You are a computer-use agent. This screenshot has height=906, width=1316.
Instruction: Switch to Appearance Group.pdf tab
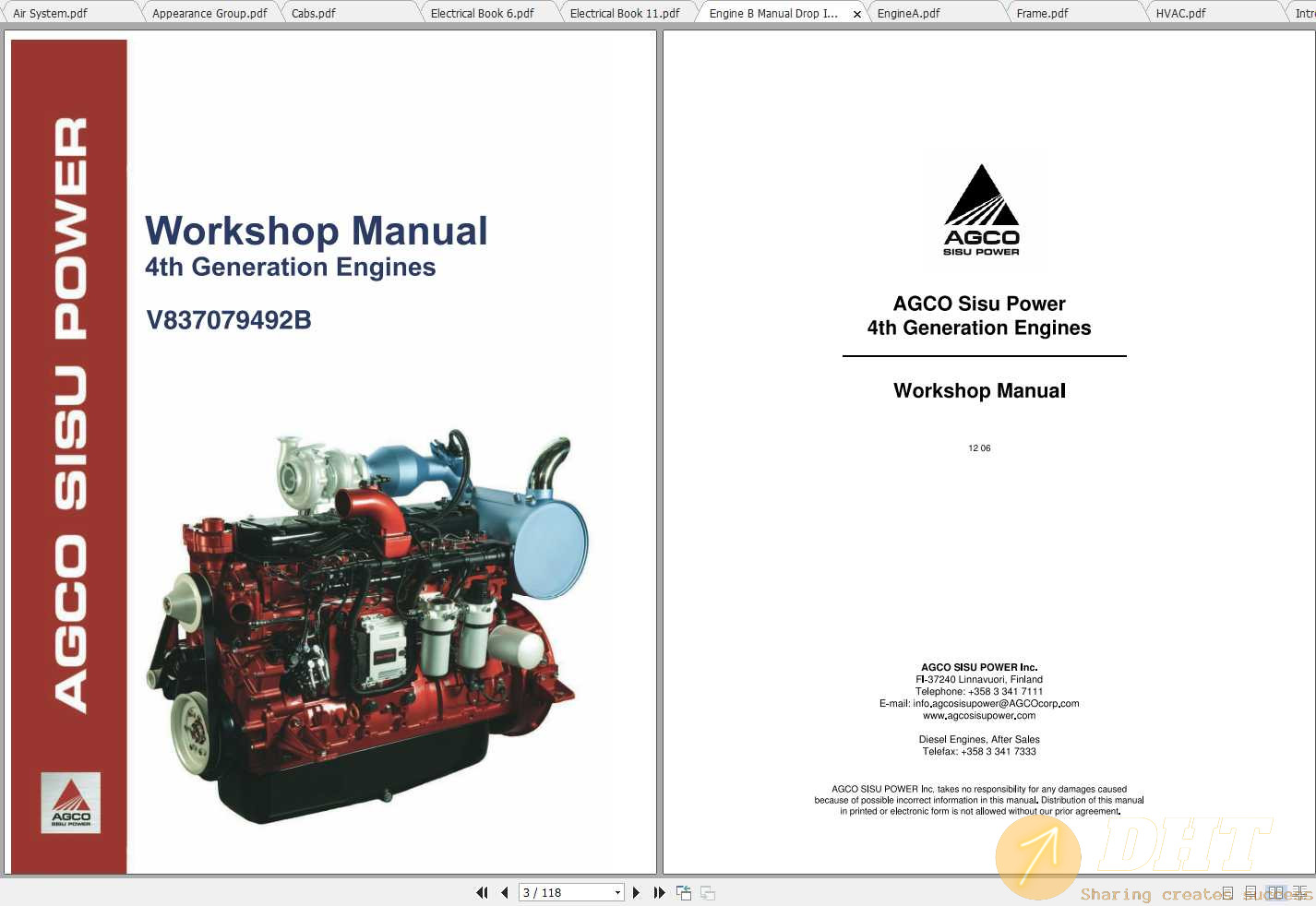(209, 13)
